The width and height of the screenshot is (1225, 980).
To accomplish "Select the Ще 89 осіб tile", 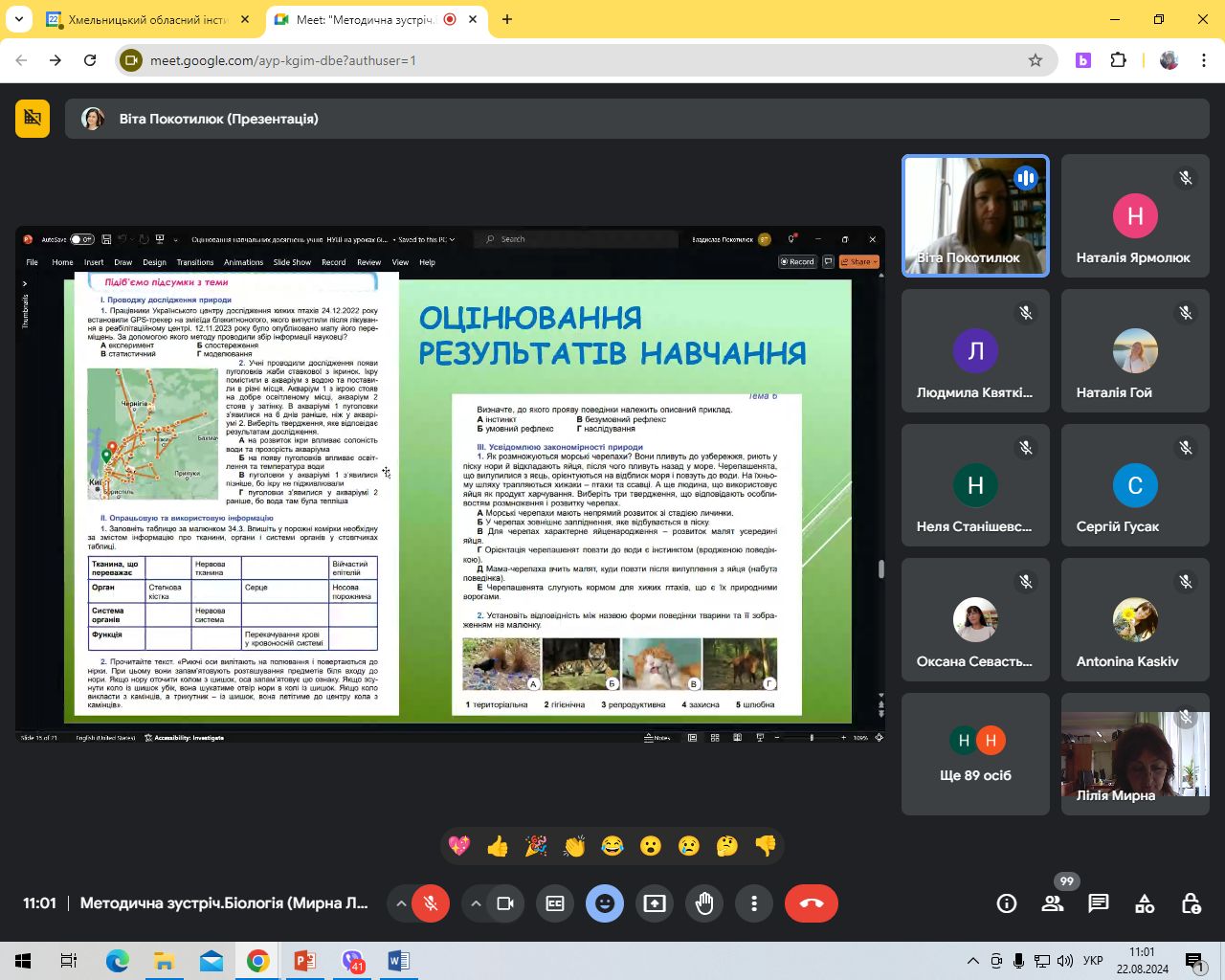I will (x=975, y=754).
